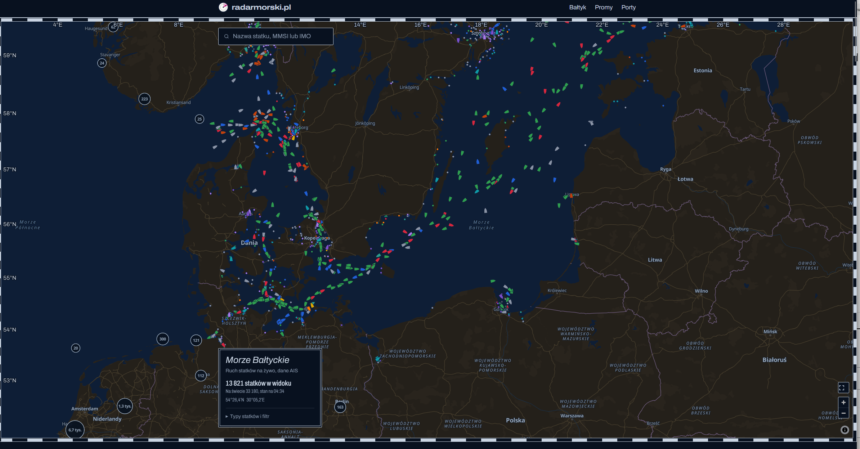This screenshot has height=449, width=860.
Task: Open the ship cluster below Stavanger label
Action: click(101, 63)
